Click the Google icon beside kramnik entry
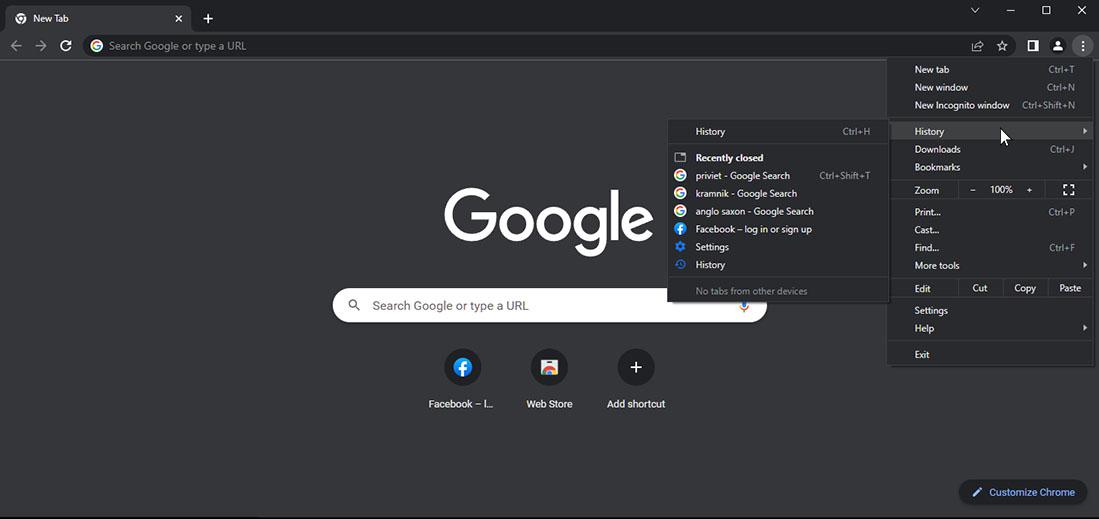This screenshot has height=519, width=1099. pos(680,193)
